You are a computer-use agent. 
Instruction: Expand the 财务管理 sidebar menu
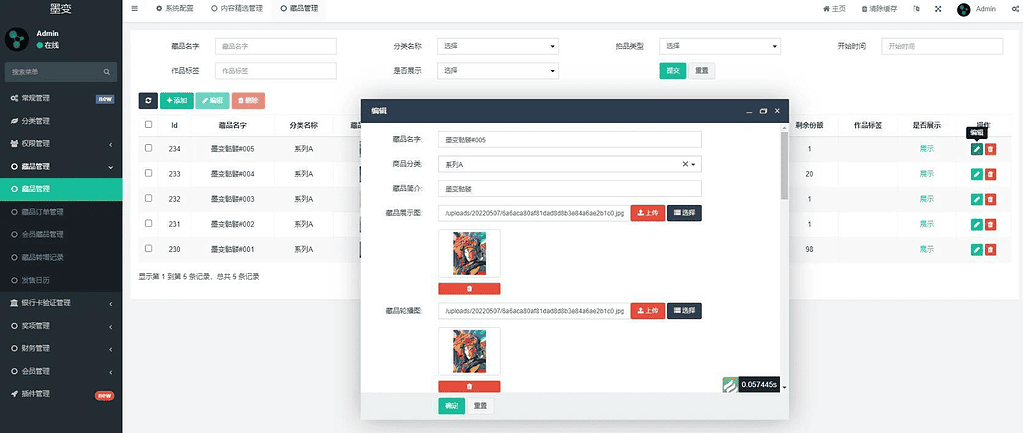61,348
